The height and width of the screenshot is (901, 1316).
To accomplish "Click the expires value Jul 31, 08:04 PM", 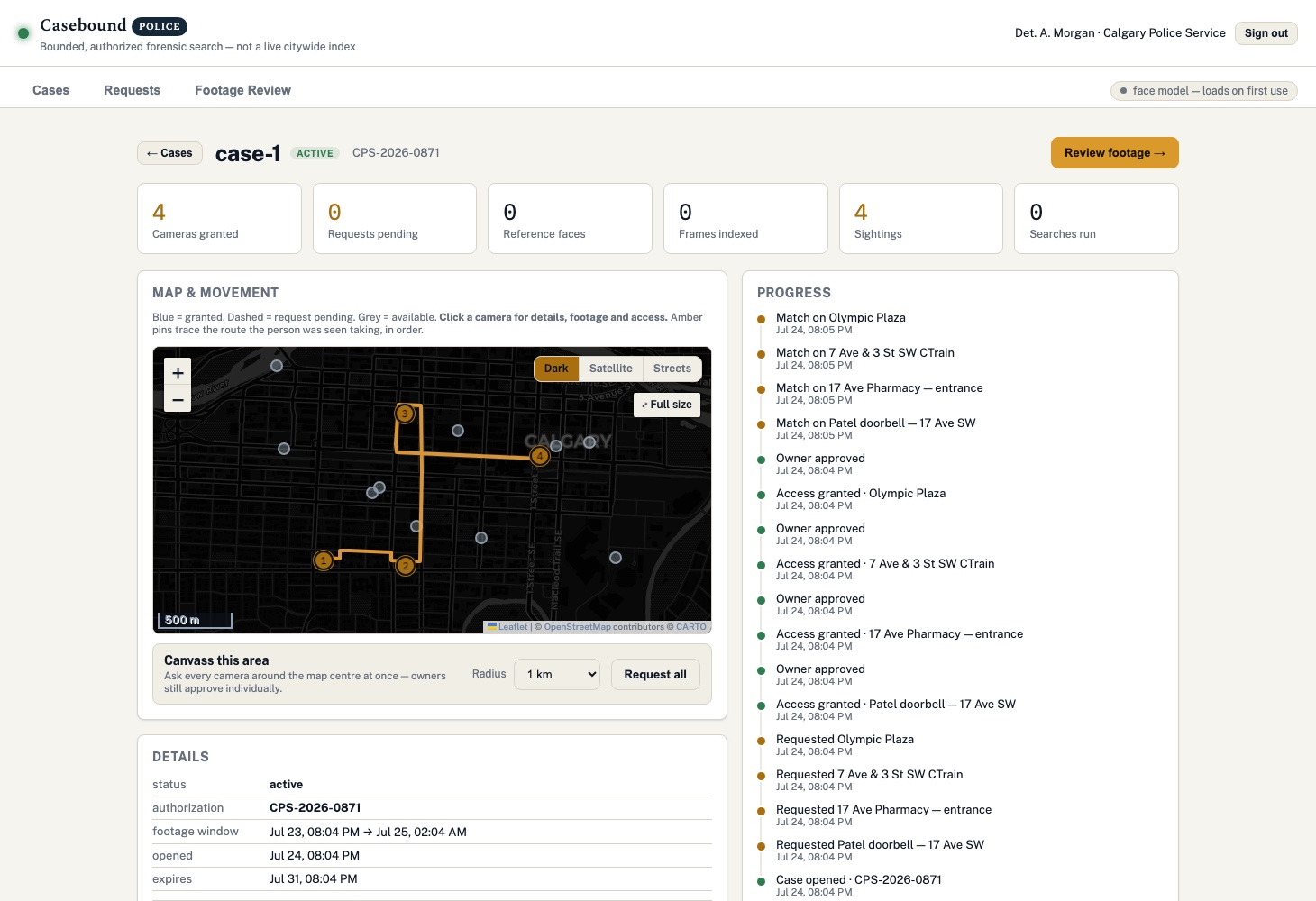I will coord(314,879).
